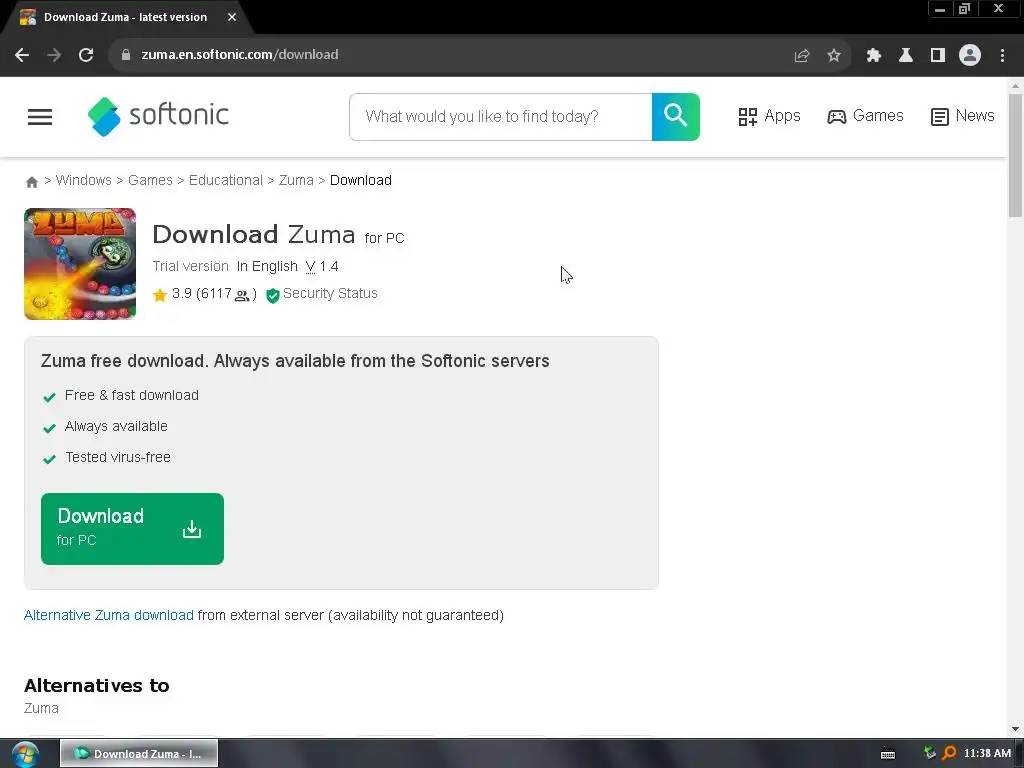The height and width of the screenshot is (768, 1024).
Task: View site padlock information
Action: [126, 55]
